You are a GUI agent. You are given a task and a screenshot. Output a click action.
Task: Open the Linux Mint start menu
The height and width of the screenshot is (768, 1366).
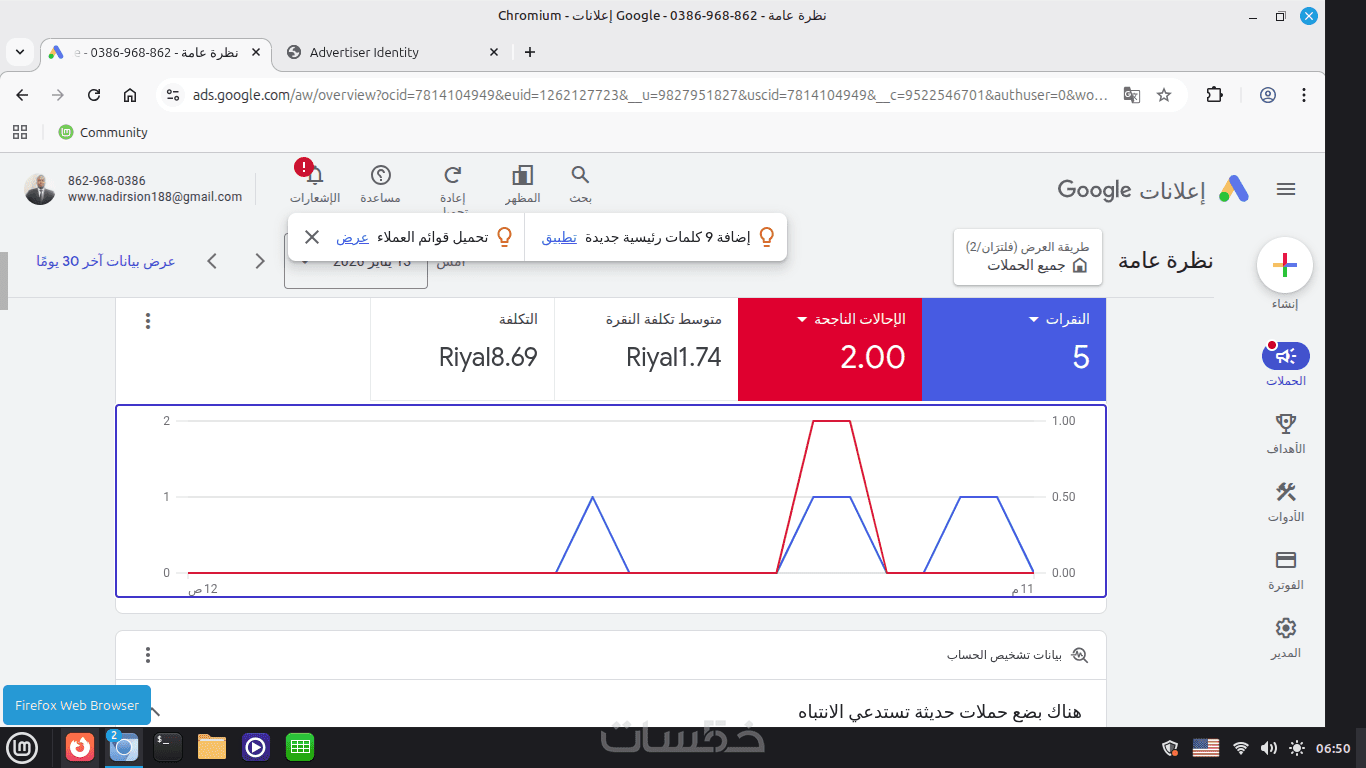pyautogui.click(x=22, y=747)
